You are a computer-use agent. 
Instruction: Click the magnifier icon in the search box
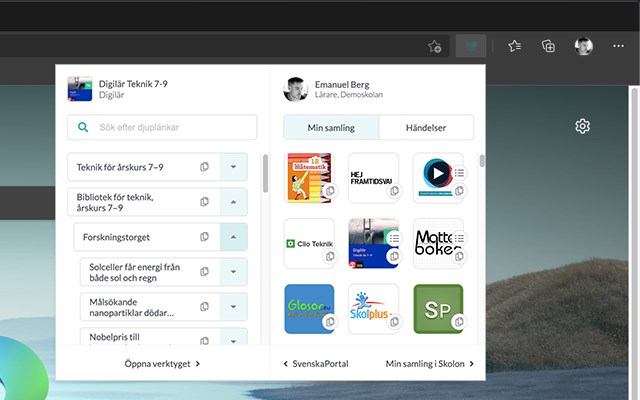point(83,127)
